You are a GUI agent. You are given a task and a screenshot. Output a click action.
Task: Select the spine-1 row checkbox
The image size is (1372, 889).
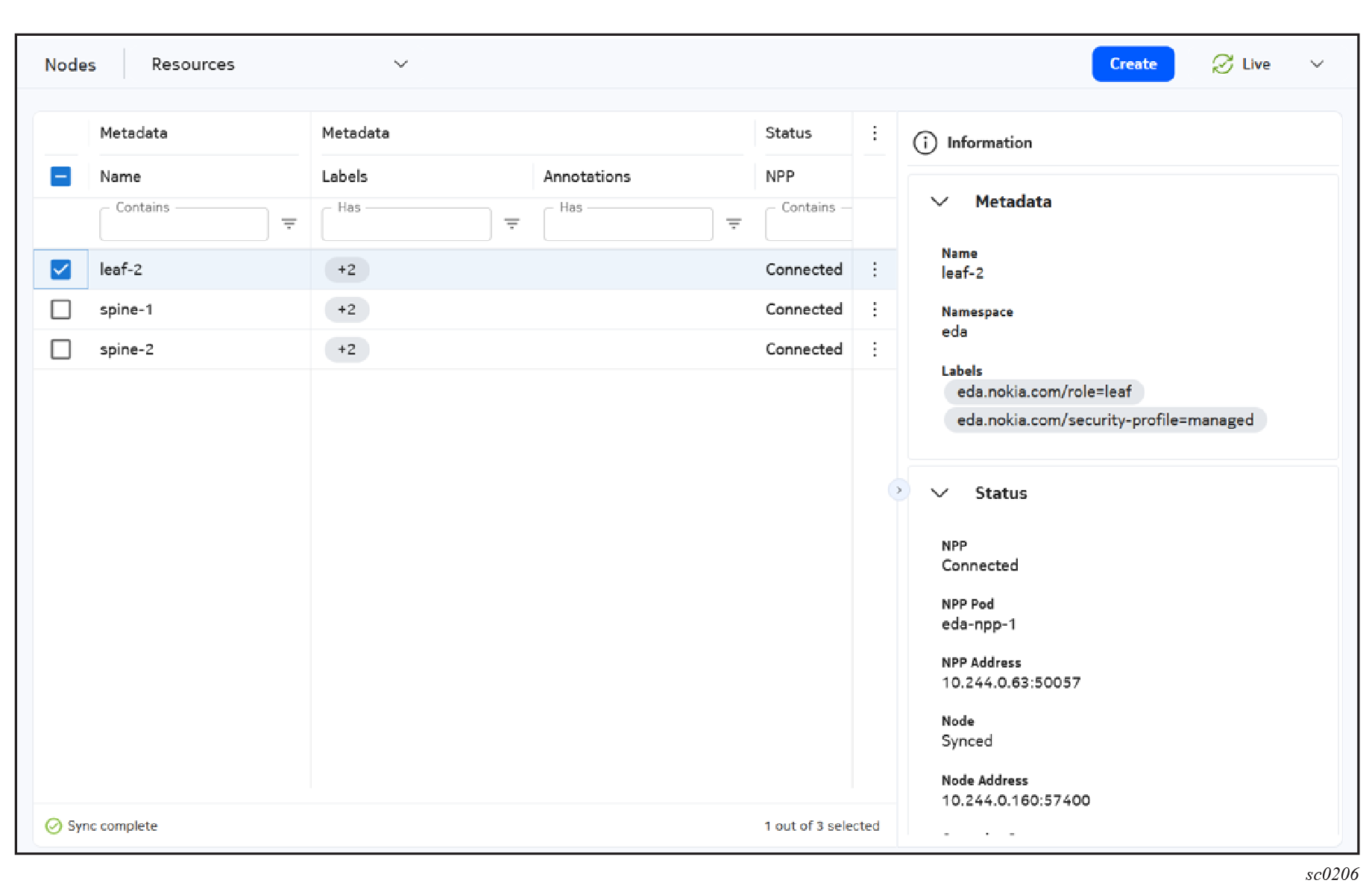click(x=61, y=310)
